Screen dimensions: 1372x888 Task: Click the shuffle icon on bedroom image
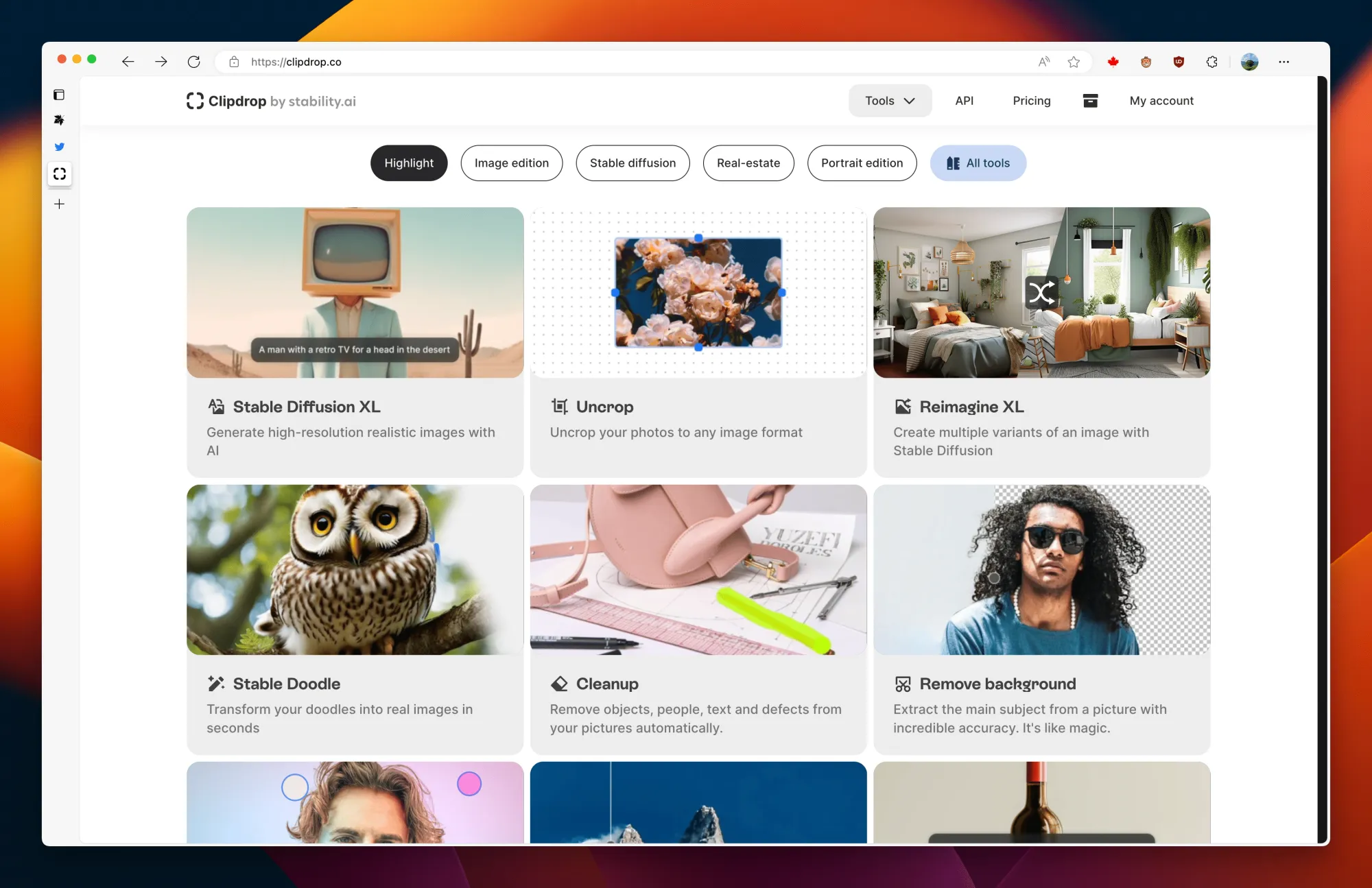(x=1041, y=293)
